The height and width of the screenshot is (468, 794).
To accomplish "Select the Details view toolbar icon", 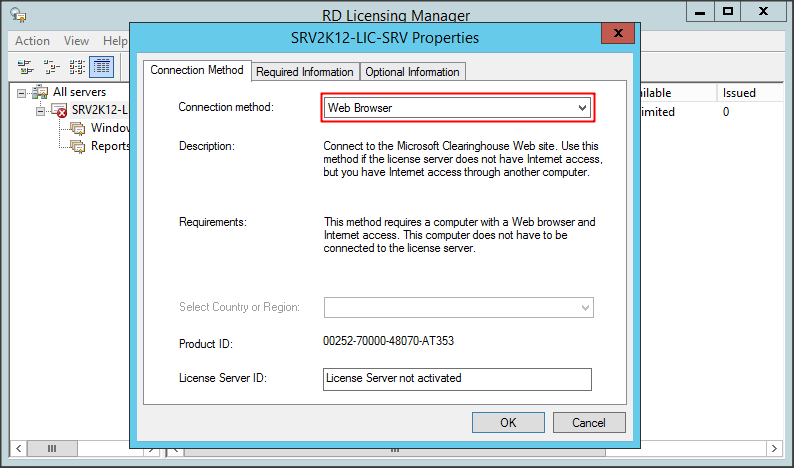I will (101, 67).
